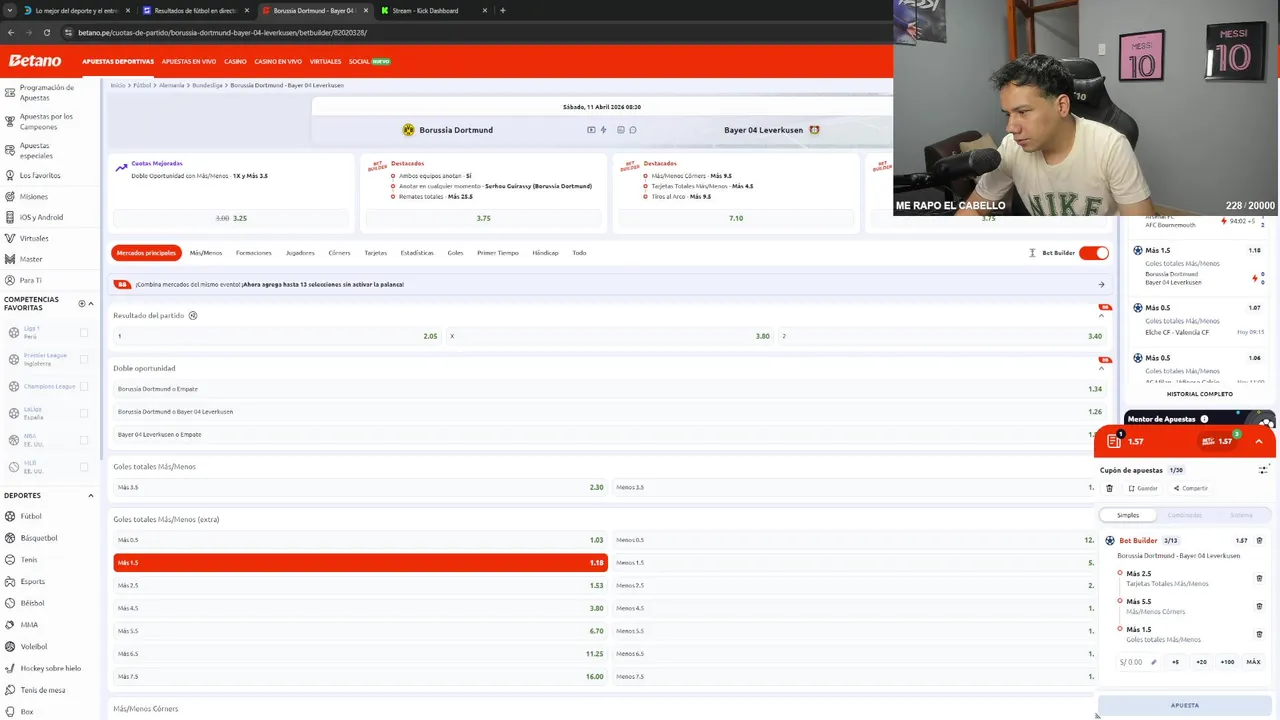Open Virtuales in left sidebar
The width and height of the screenshot is (1280, 720).
tap(33, 238)
